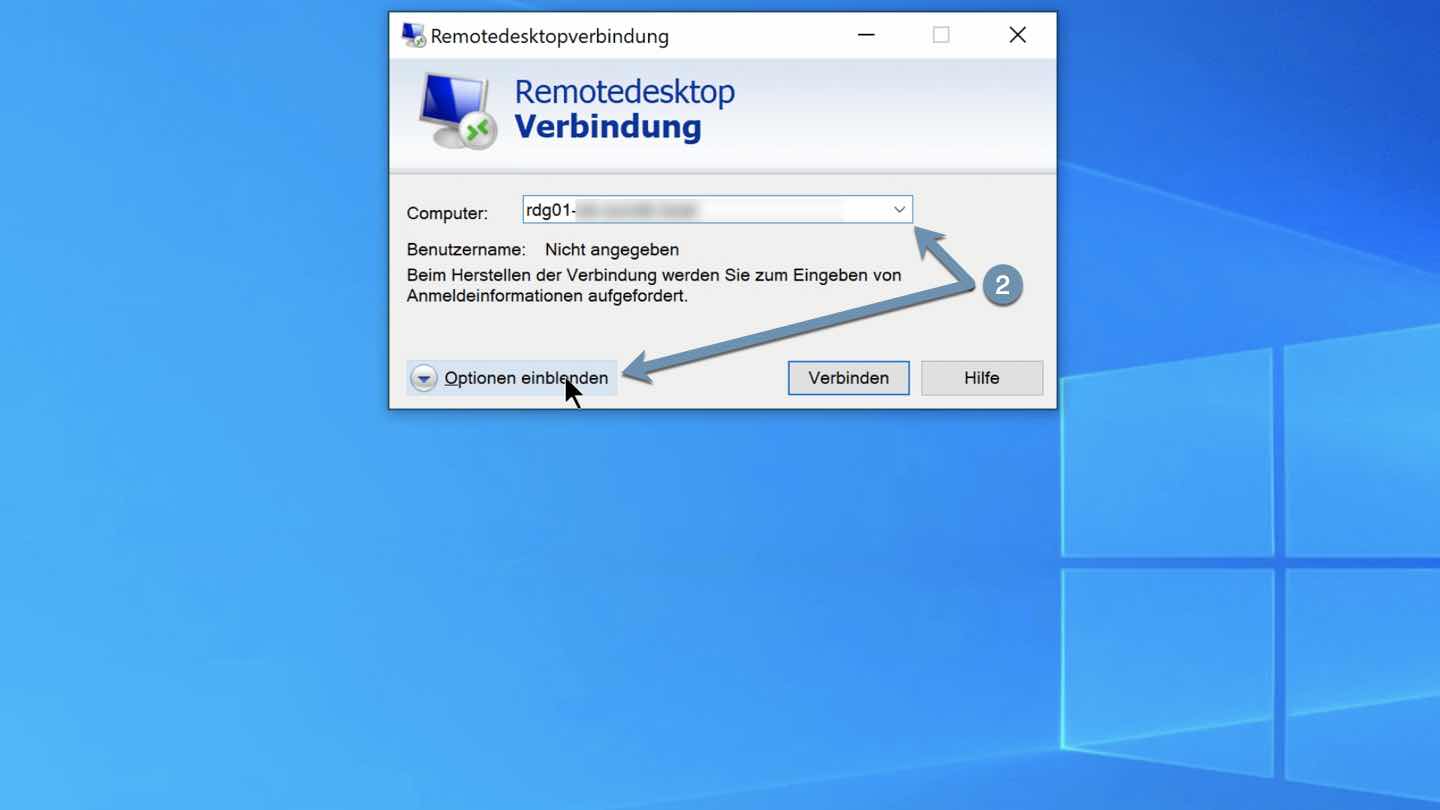Open the Computer dropdown arrow
Image resolution: width=1440 pixels, height=810 pixels.
click(899, 210)
